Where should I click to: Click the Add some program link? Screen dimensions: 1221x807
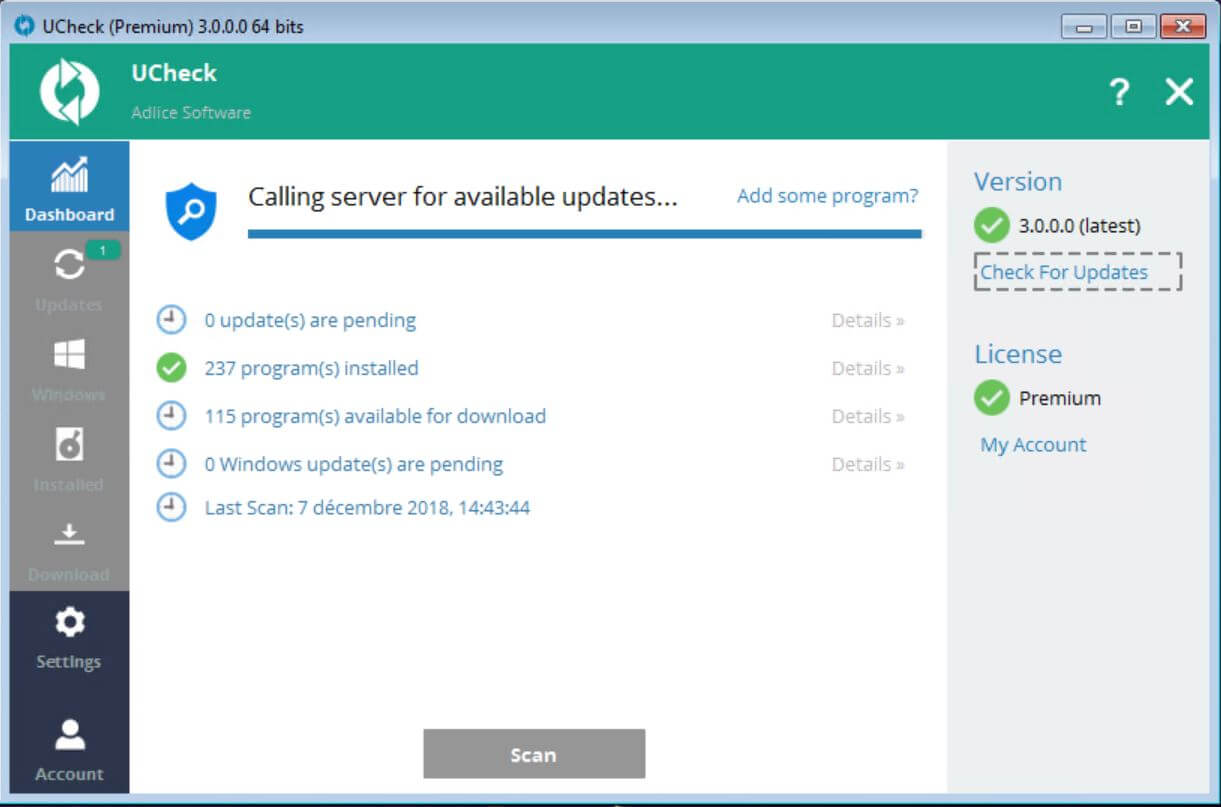(826, 195)
